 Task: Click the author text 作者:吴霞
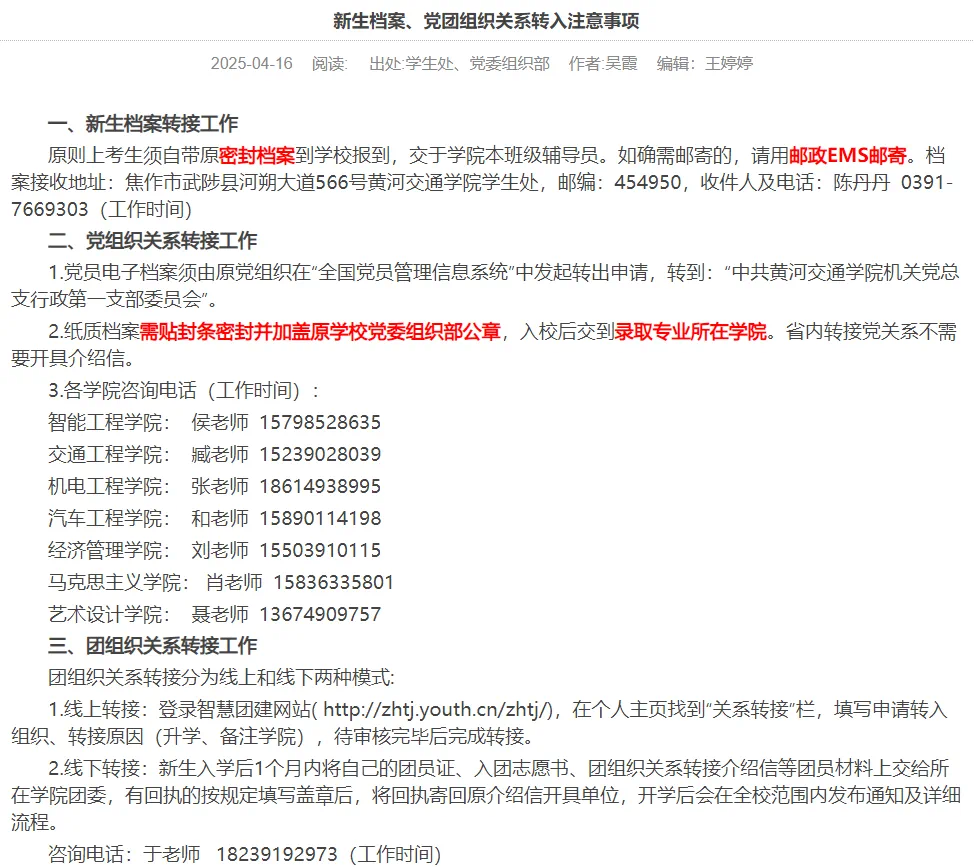(x=603, y=63)
